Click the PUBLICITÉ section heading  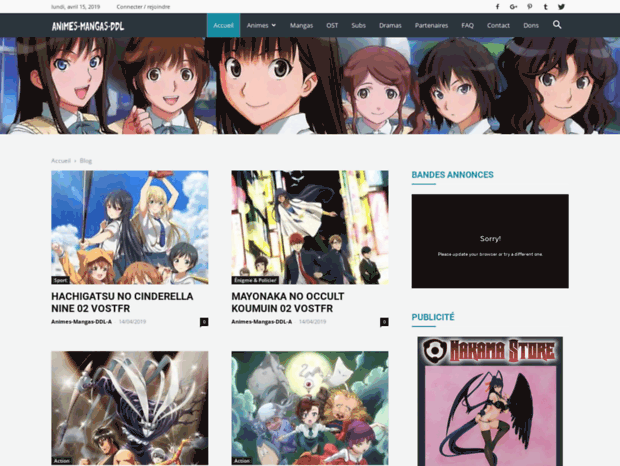click(x=433, y=317)
